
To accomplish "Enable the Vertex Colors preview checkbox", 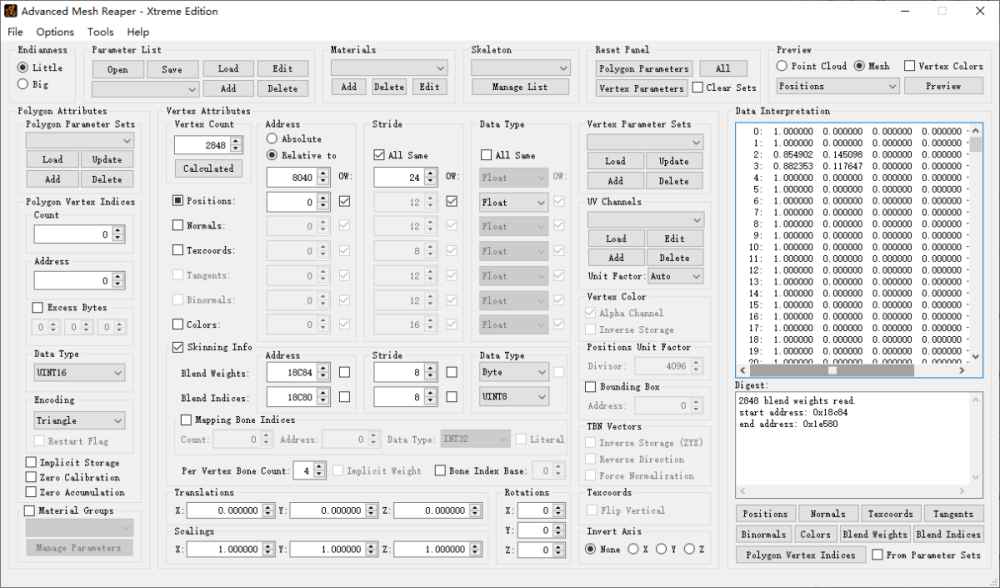I will click(909, 66).
